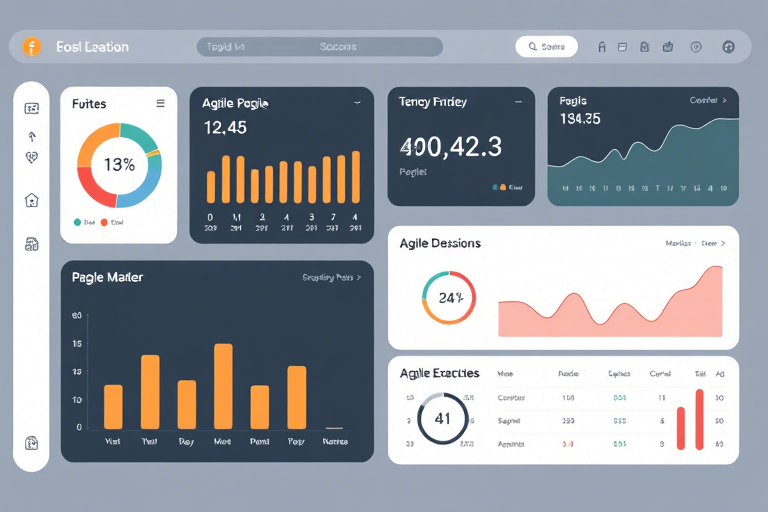This screenshot has width=768, height=512.
Task: Toggle the teal legend dot in Fuites
Action: pyautogui.click(x=77, y=222)
